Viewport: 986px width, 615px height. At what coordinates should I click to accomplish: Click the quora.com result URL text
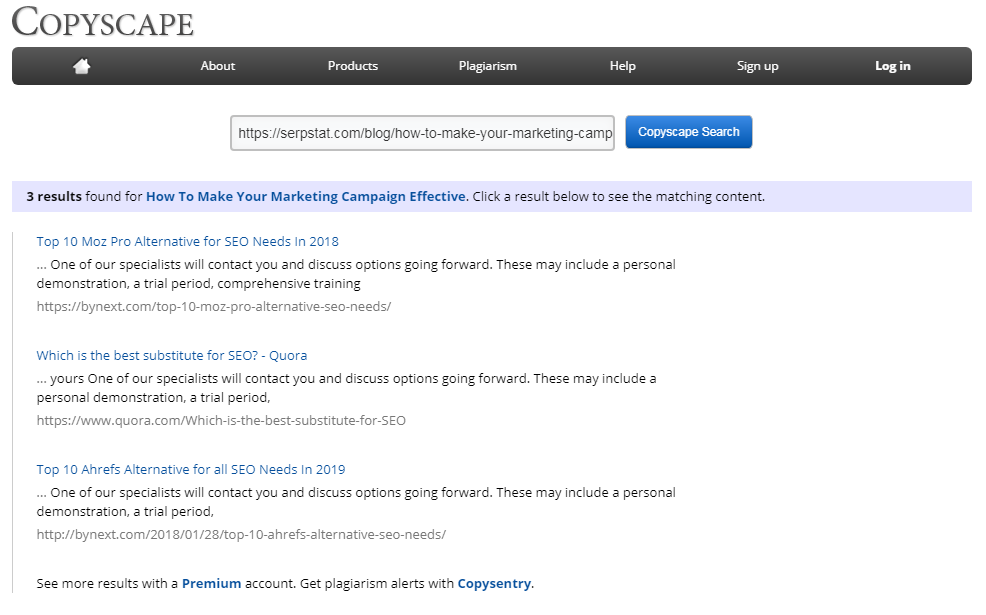221,421
